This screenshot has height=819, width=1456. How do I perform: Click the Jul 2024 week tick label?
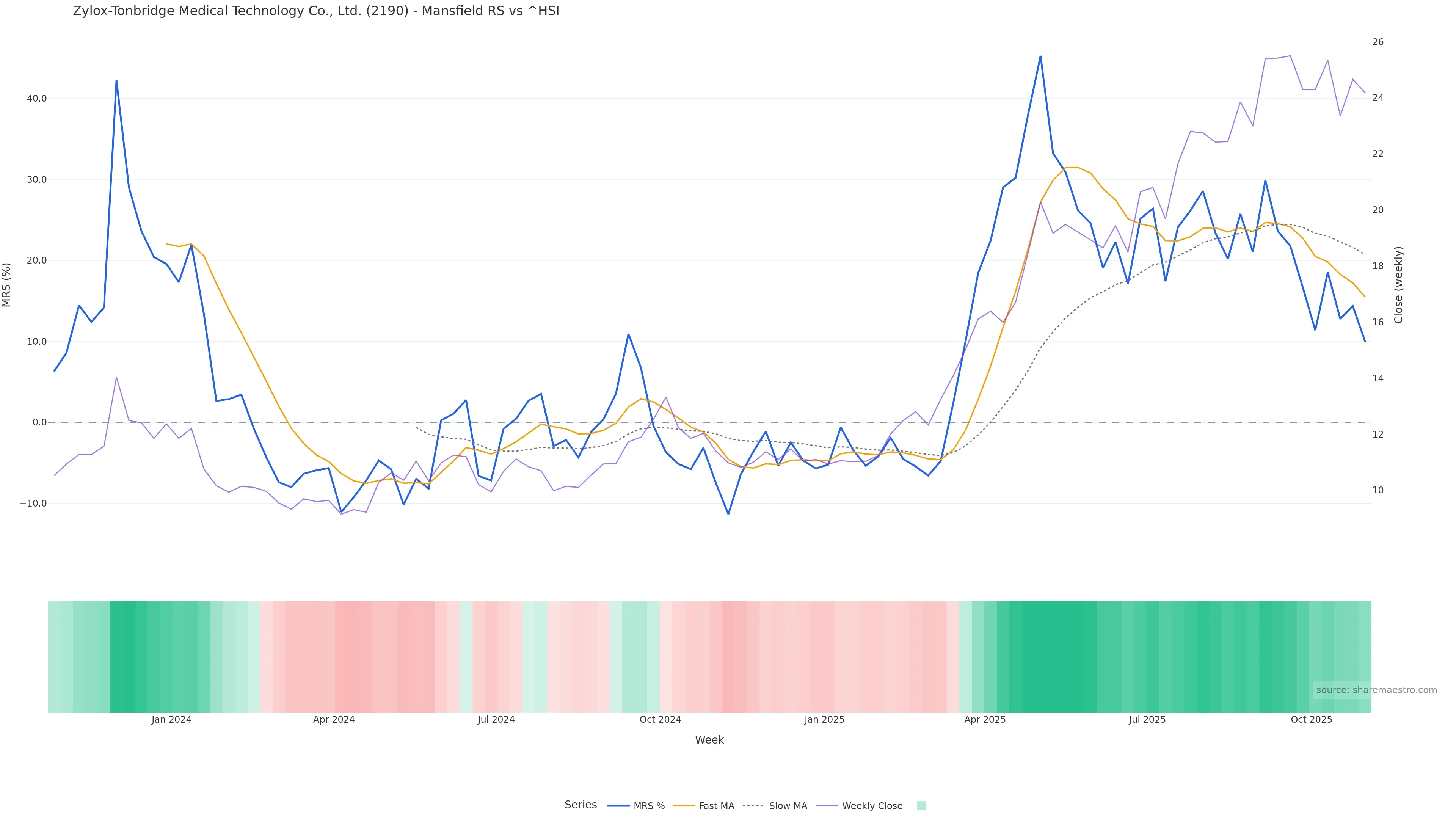(496, 720)
